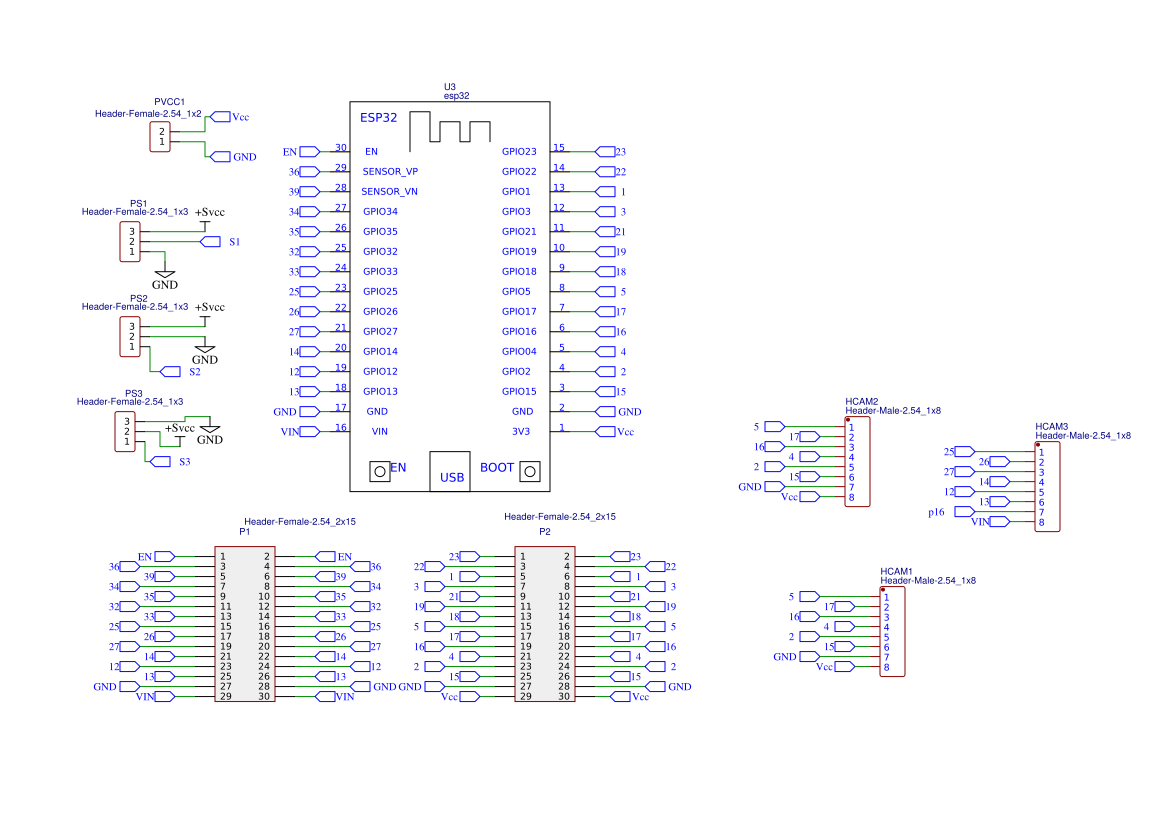Select the S3 net flag near PS3
Screen dimensions: 1169x827
160,462
